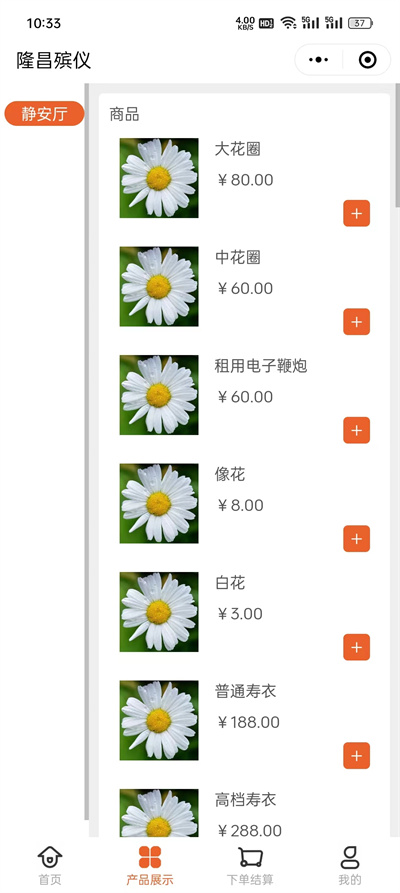Viewport: 400px width, 893px height.
Task: Tap 白花 daisy thumbnail image
Action: point(159,612)
